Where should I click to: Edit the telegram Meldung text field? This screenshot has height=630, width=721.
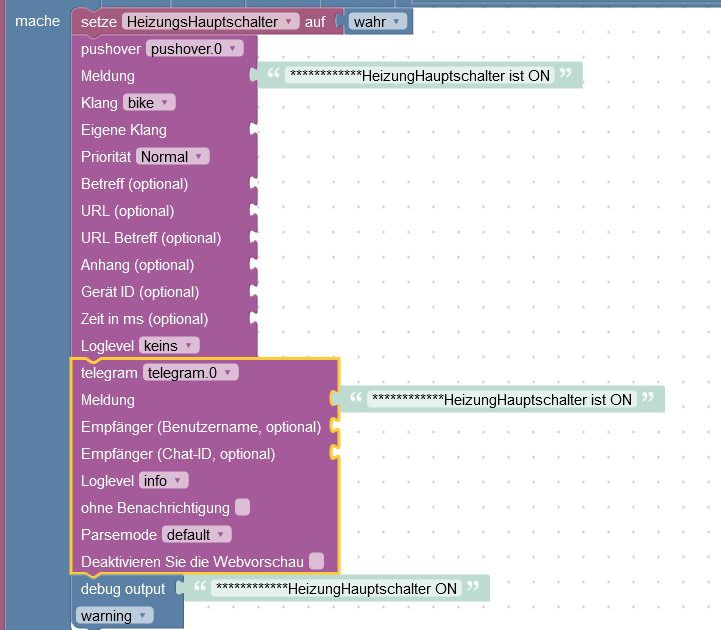click(x=502, y=400)
